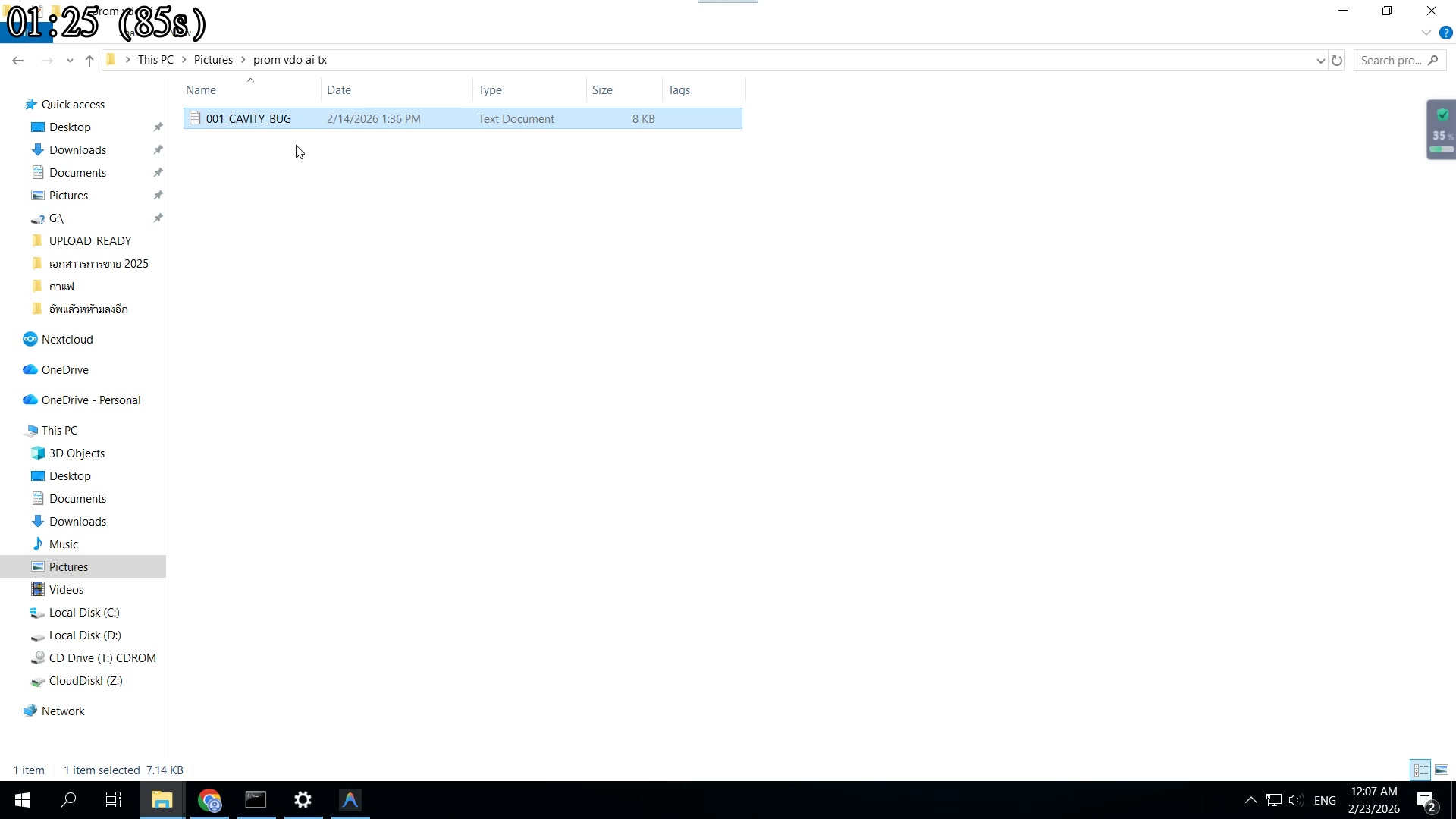Open Google Chrome from taskbar
This screenshot has height=819, width=1456.
(209, 800)
